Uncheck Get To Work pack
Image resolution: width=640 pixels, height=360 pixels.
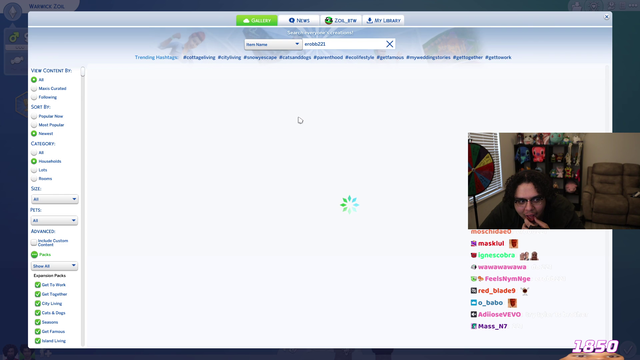click(38, 285)
